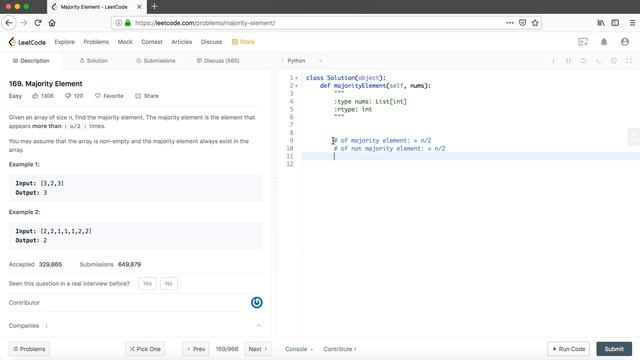Screen dimensions: 640x360
Task: Open the Explore nav item
Action: (64, 42)
